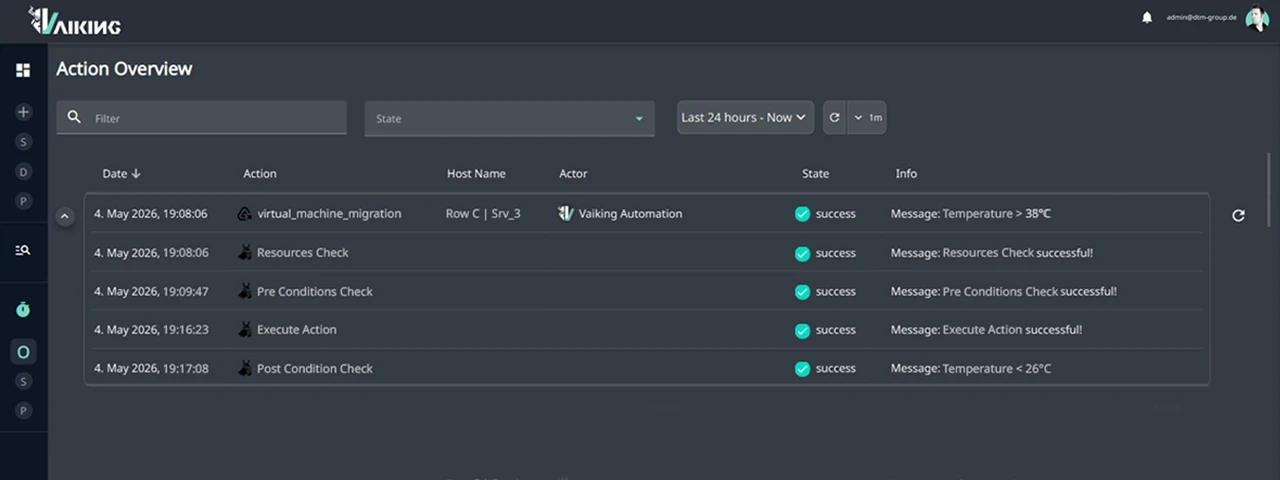
Task: Click the plus add icon in sidebar
Action: click(x=24, y=112)
